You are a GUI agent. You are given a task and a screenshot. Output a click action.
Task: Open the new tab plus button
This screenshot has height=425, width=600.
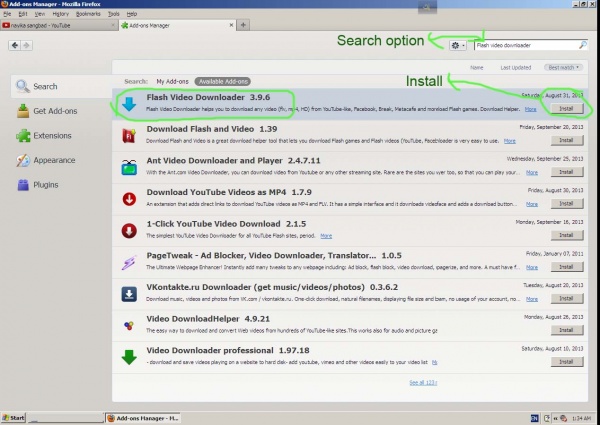click(x=243, y=25)
